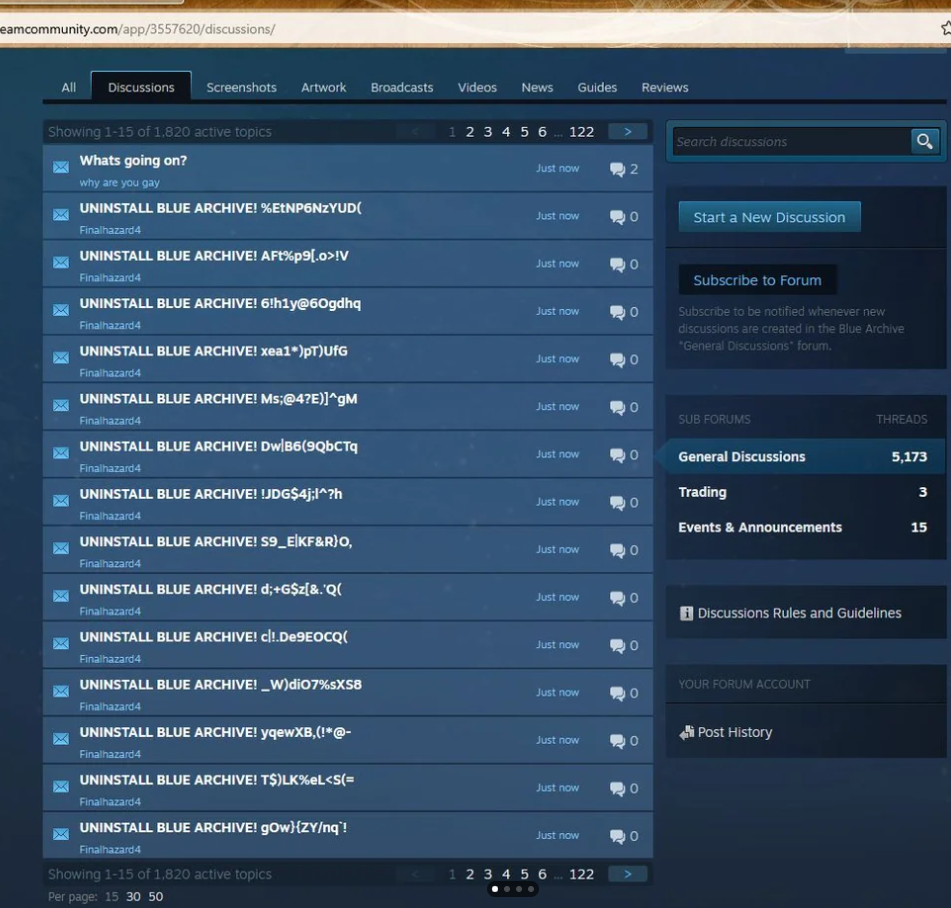Click envelope icon beside 'xea1*)pT)UfG' topic
The width and height of the screenshot is (951, 908).
[61, 358]
